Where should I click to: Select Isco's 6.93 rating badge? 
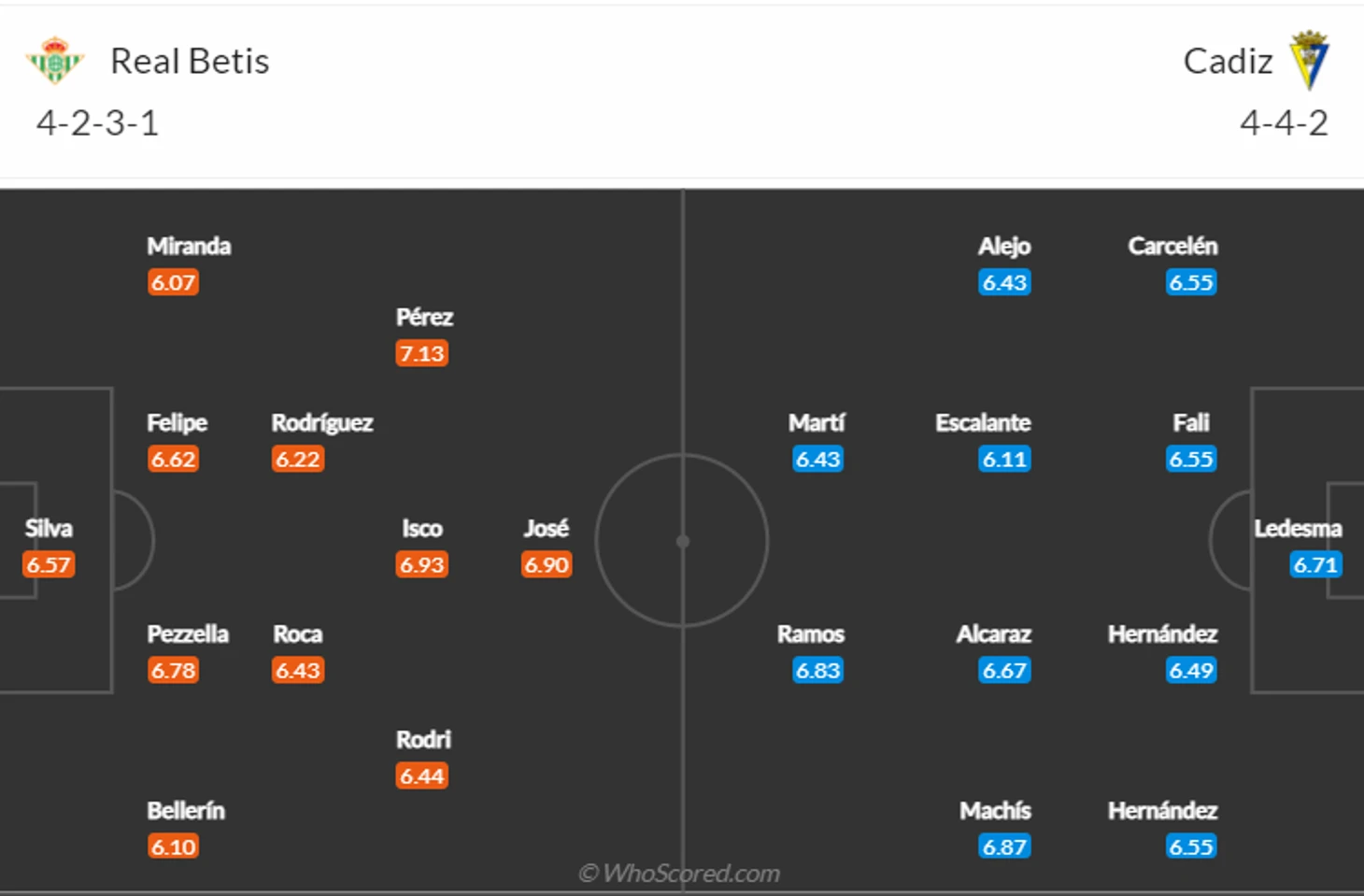pyautogui.click(x=422, y=564)
